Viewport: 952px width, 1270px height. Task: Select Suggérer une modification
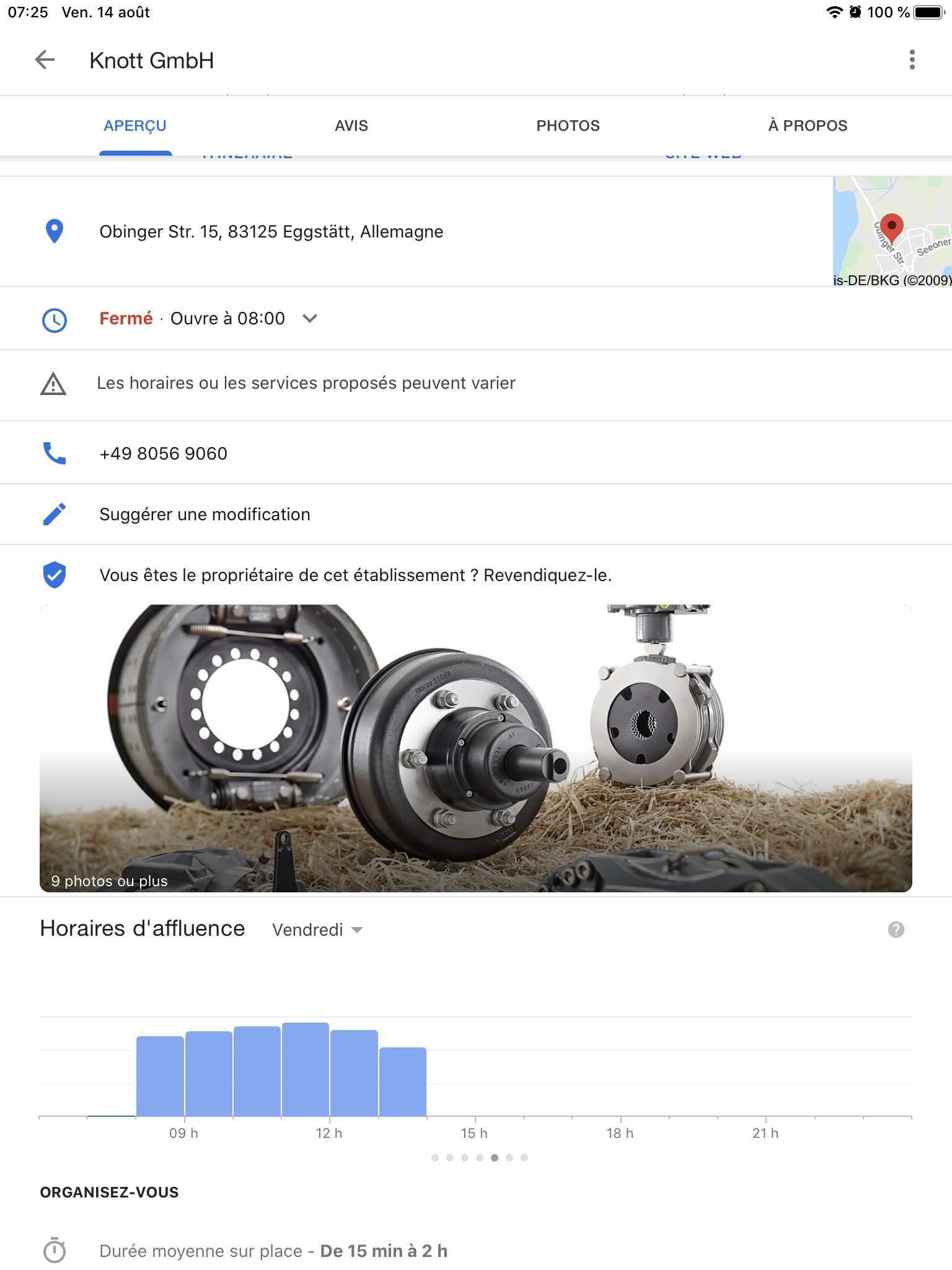(205, 515)
